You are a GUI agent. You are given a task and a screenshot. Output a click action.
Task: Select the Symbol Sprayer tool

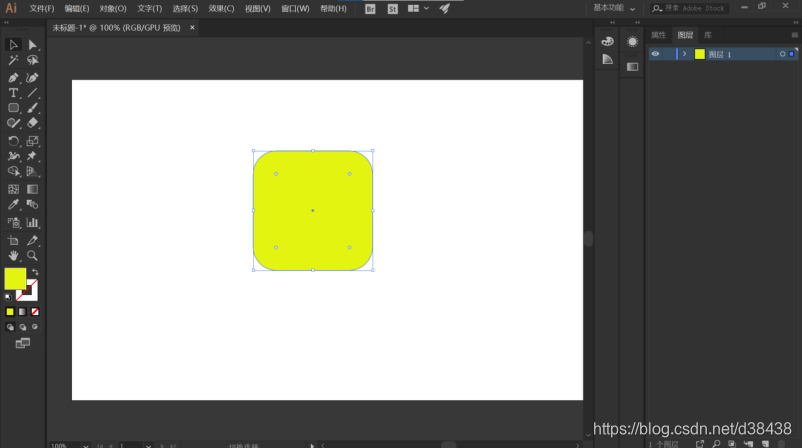pos(13,222)
